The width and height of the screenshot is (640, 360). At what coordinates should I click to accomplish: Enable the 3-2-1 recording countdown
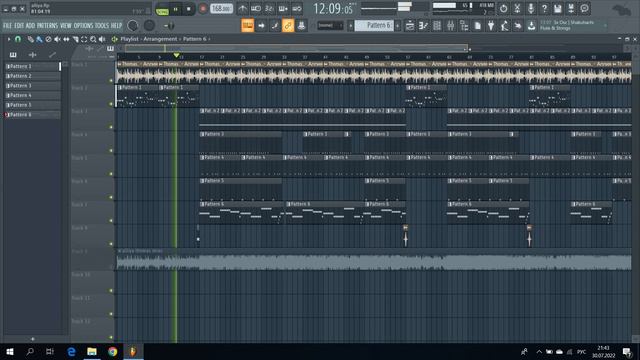pos(269,9)
